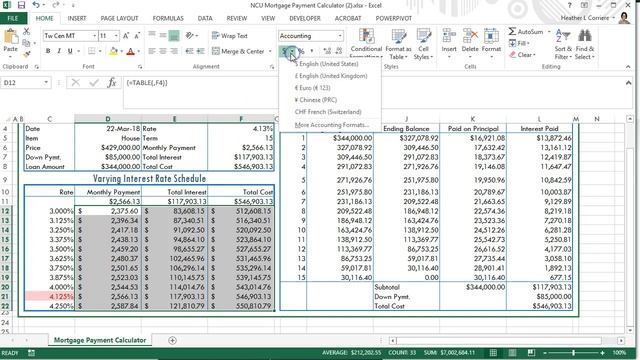Viewport: 640px width, 360px height.
Task: Increase font size with the larger A icon
Action: tap(126, 36)
